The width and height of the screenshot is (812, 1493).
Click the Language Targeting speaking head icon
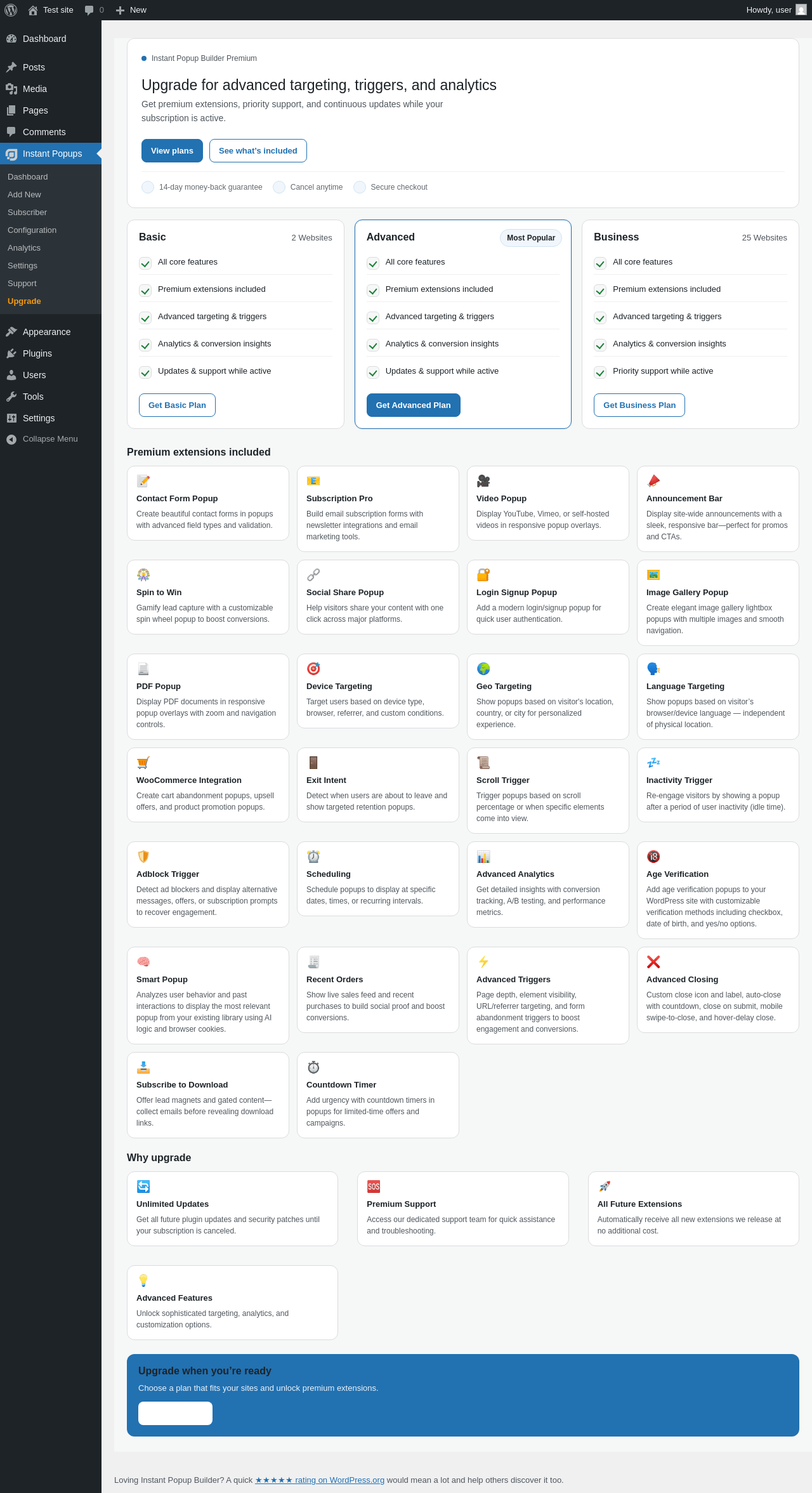pos(653,669)
